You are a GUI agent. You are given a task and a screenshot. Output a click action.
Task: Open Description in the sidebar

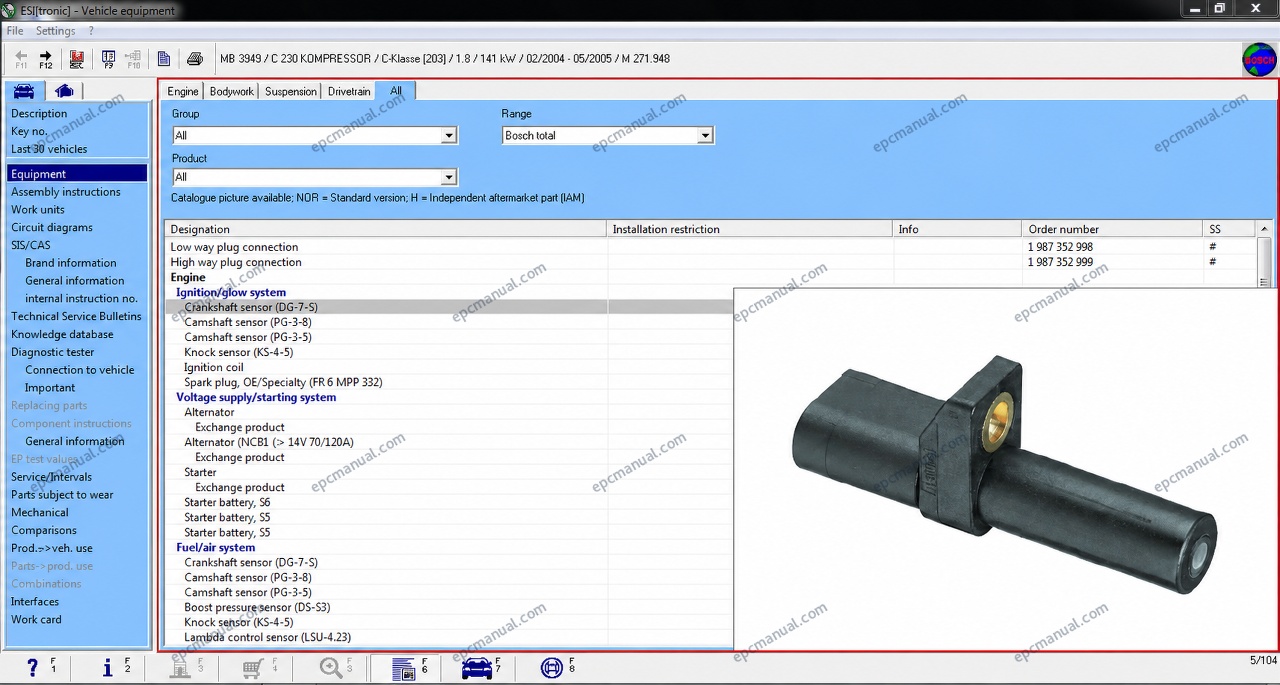coord(39,113)
